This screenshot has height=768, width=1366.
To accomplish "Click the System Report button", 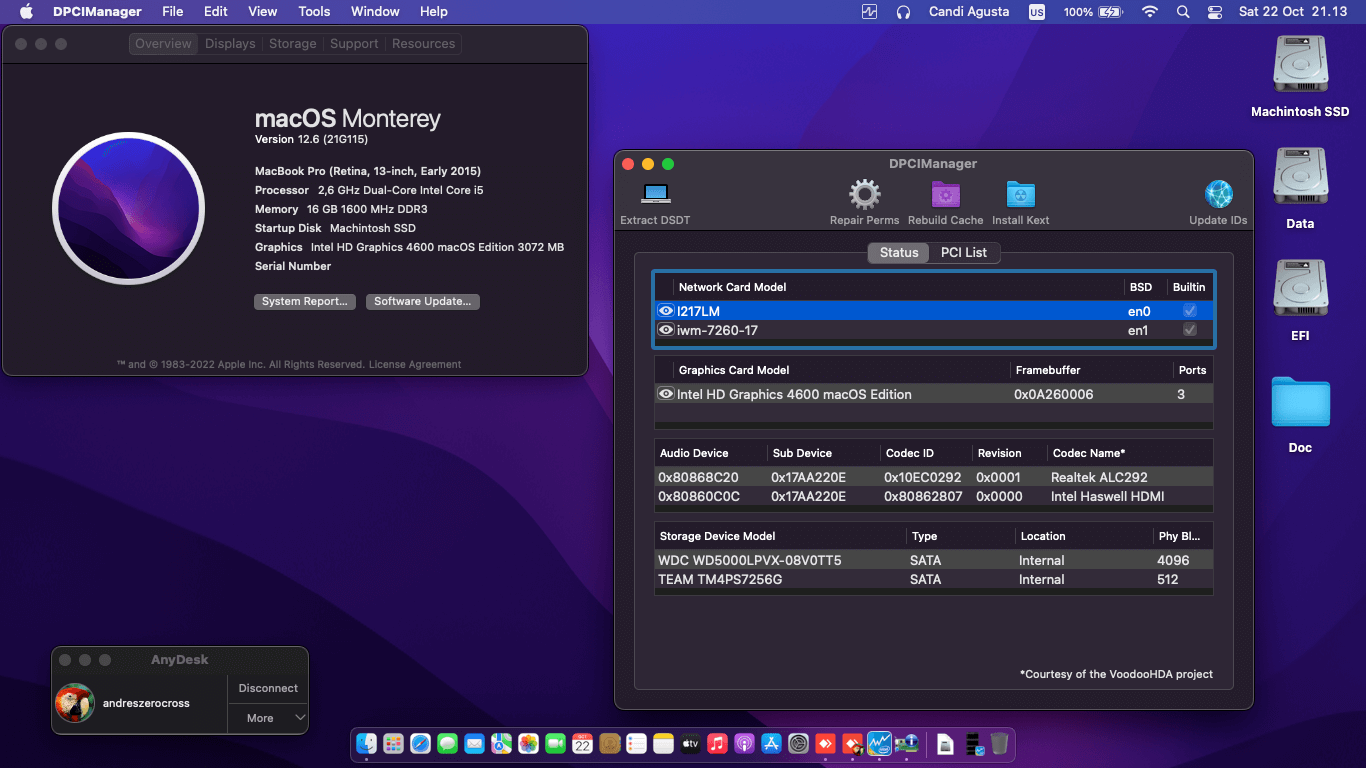I will click(305, 301).
